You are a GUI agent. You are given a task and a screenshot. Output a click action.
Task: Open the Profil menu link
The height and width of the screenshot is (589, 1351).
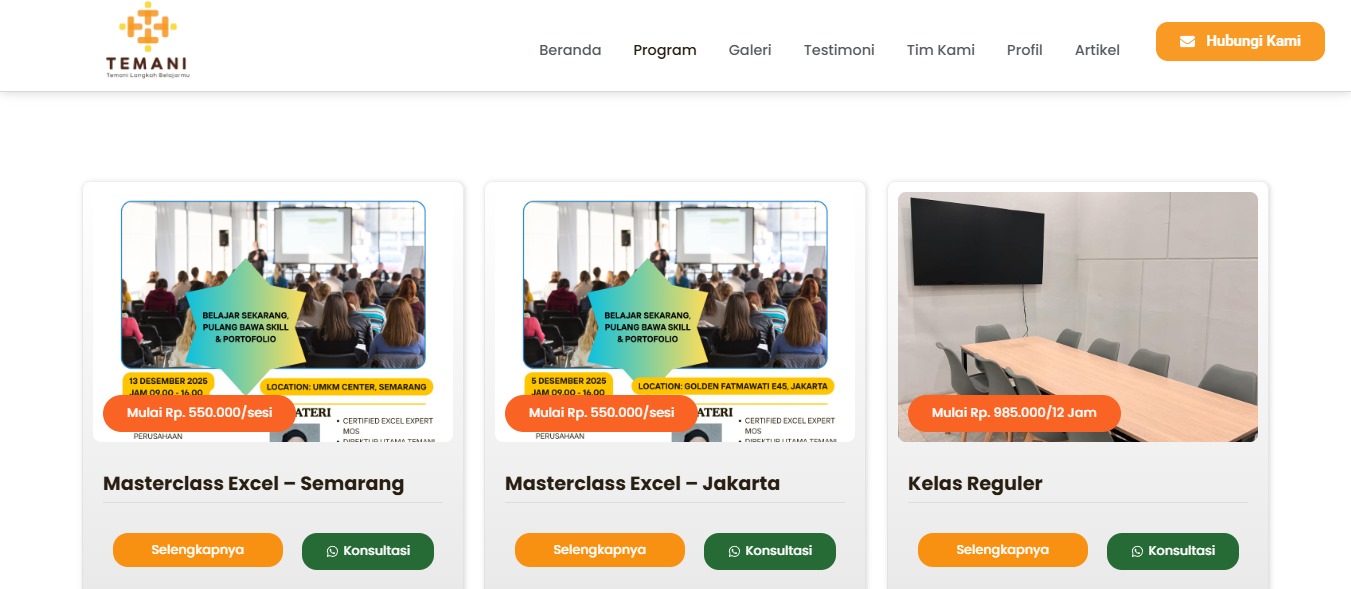1025,50
